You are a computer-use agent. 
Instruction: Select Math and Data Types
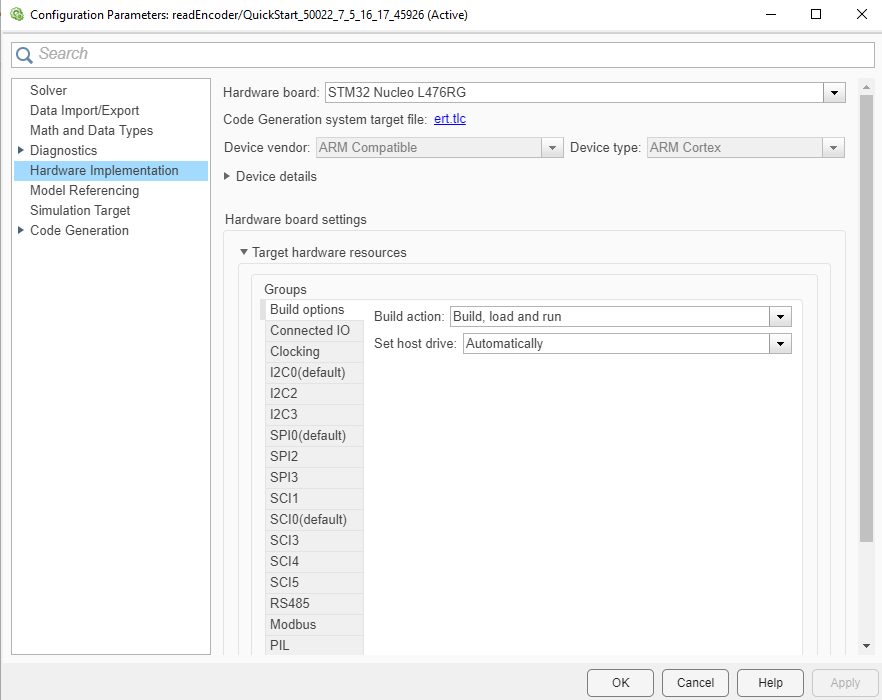[91, 131]
